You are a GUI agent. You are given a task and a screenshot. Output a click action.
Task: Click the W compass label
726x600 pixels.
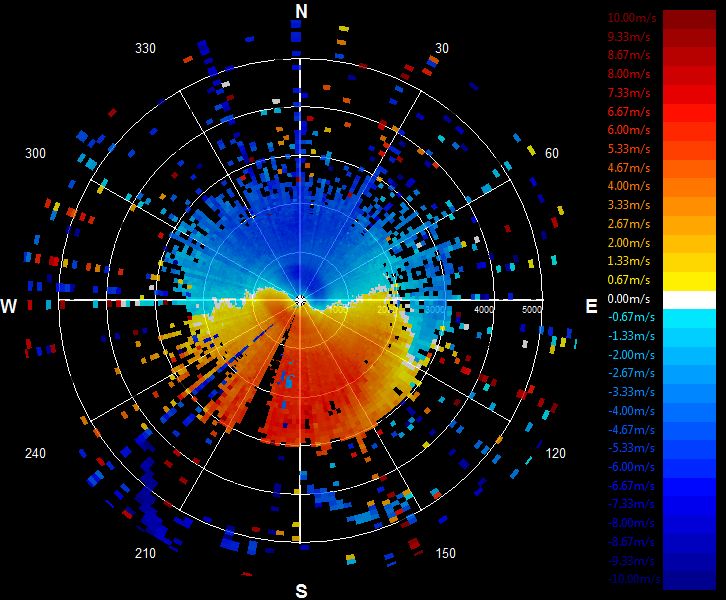pyautogui.click(x=8, y=306)
